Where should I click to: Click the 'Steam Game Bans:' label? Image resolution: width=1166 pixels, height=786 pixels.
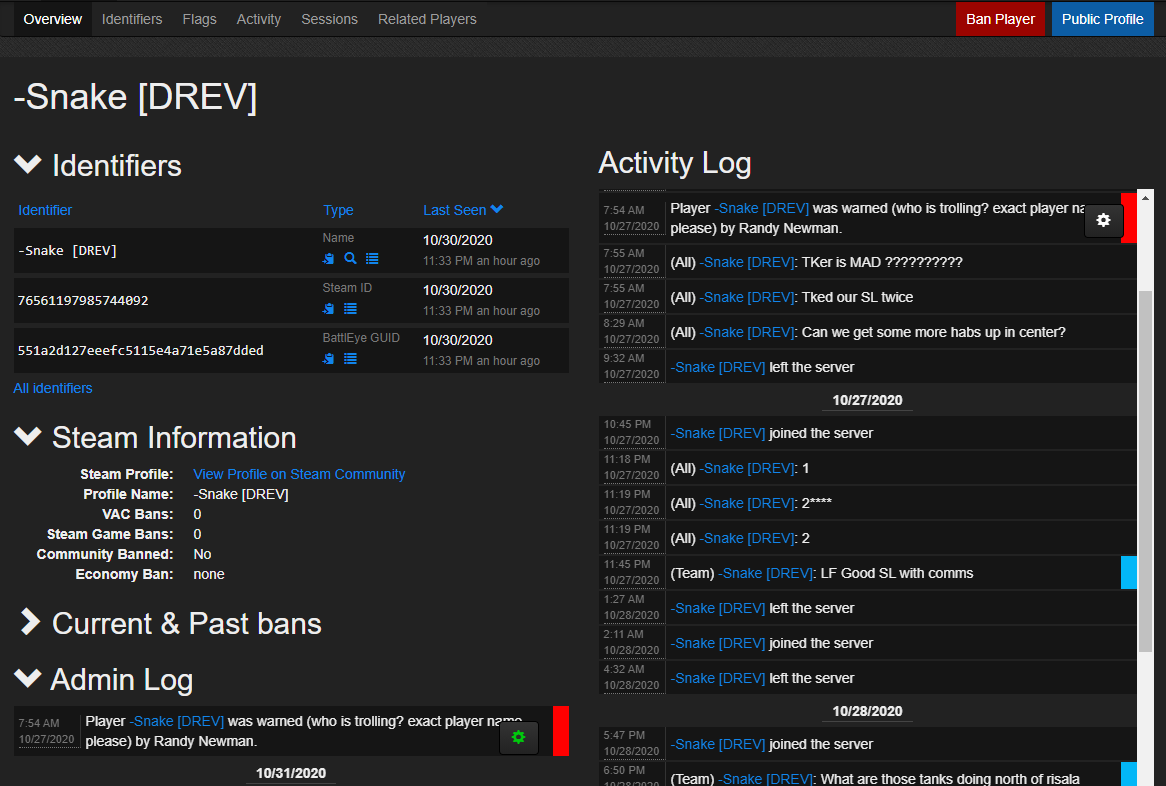point(110,535)
